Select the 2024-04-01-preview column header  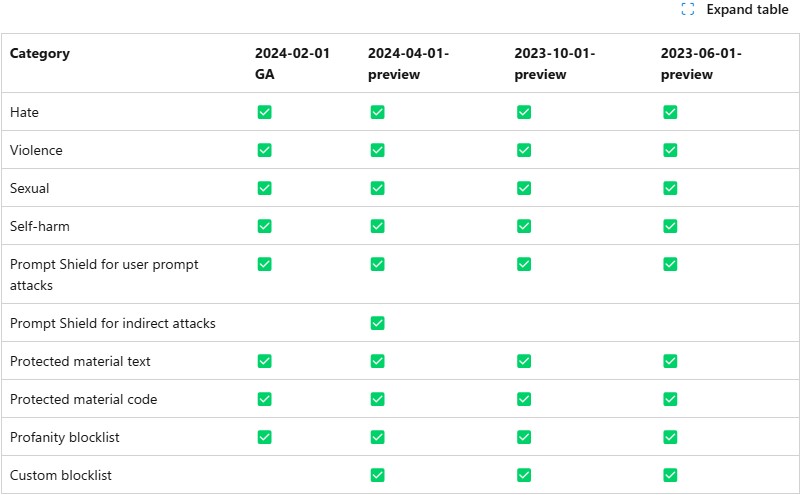click(x=408, y=63)
